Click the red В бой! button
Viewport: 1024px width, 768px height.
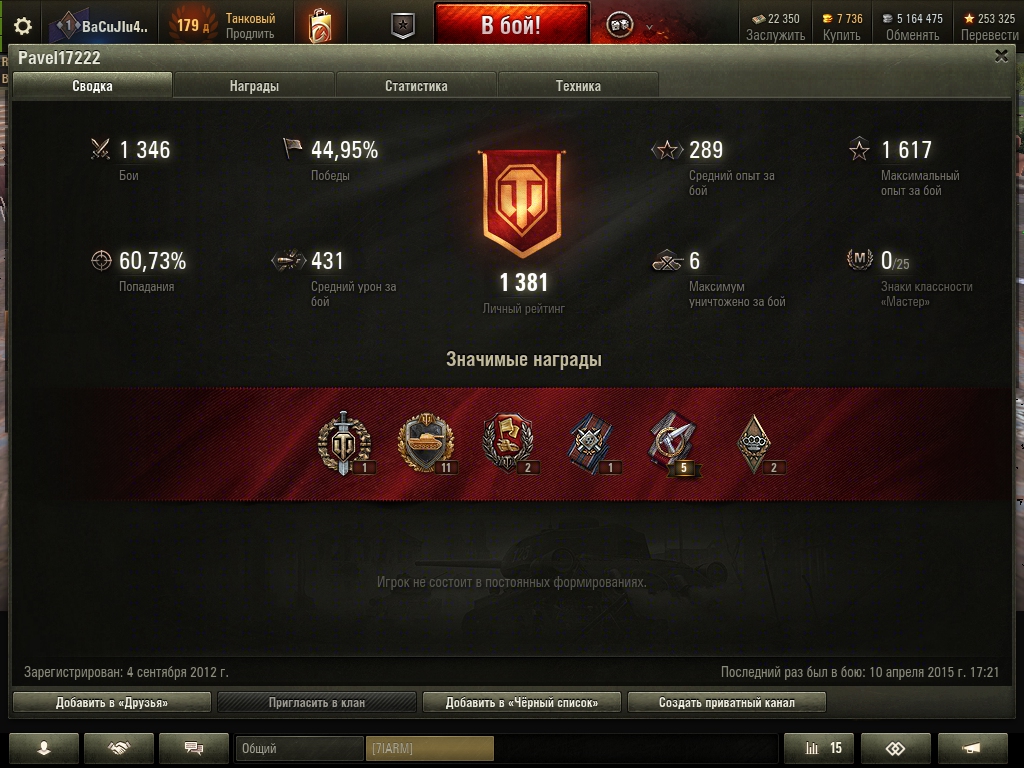(512, 25)
